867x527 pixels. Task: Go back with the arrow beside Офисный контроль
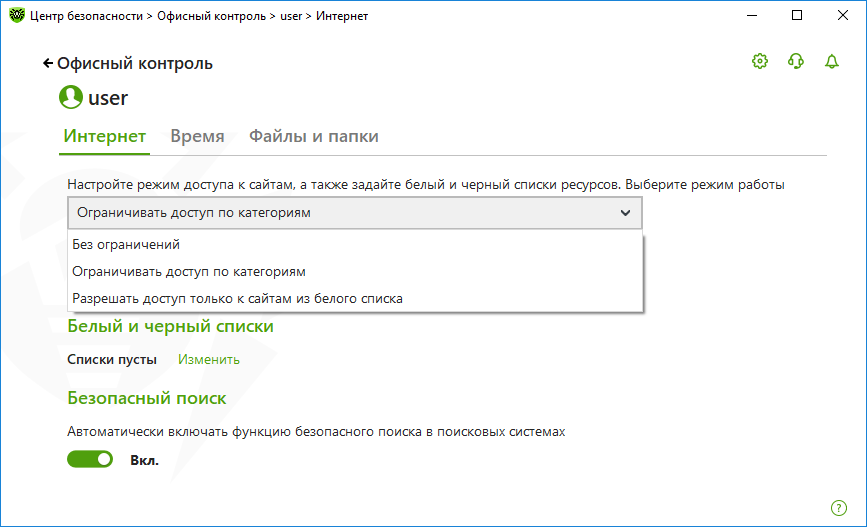(x=48, y=64)
